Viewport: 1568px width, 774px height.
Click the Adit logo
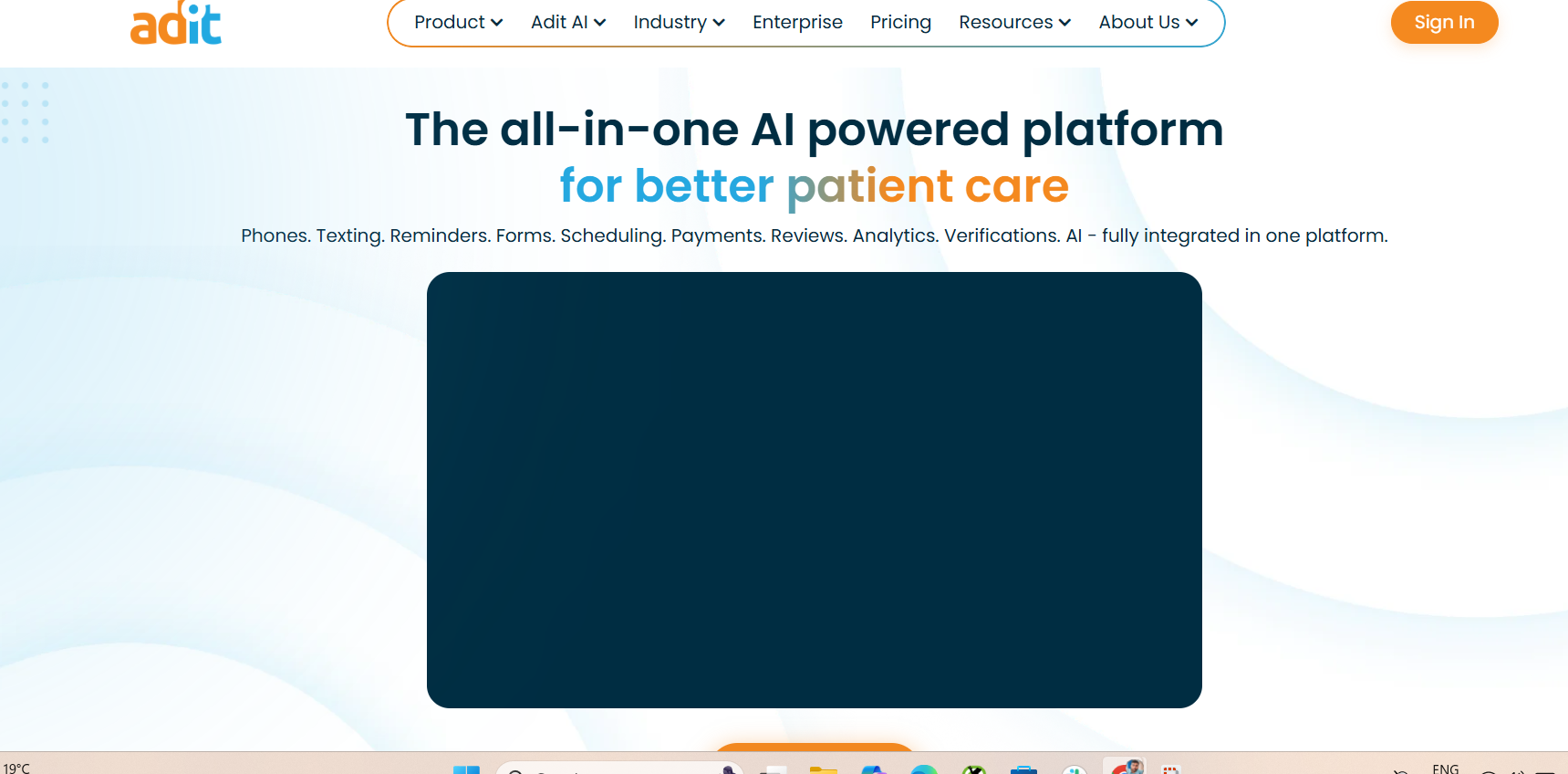(176, 23)
